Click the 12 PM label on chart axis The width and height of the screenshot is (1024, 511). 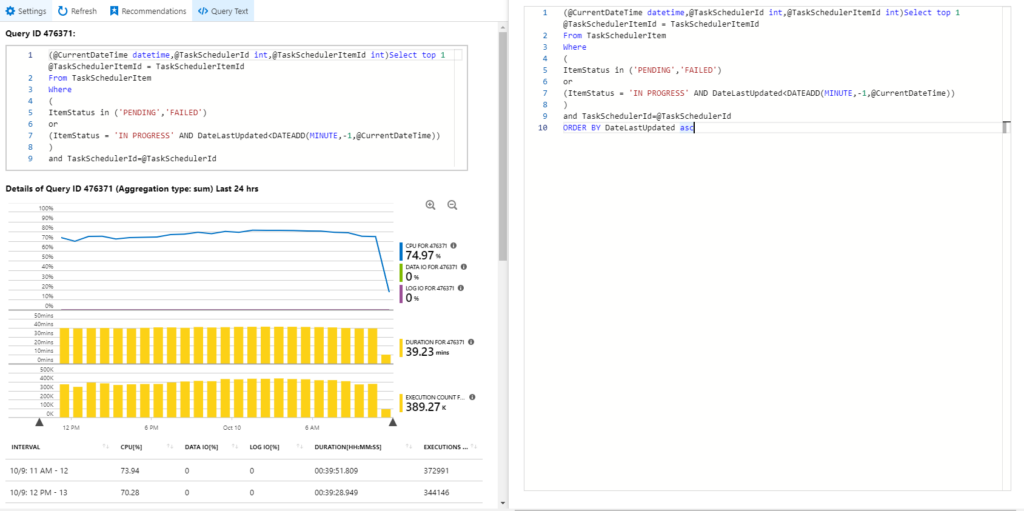pyautogui.click(x=71, y=428)
